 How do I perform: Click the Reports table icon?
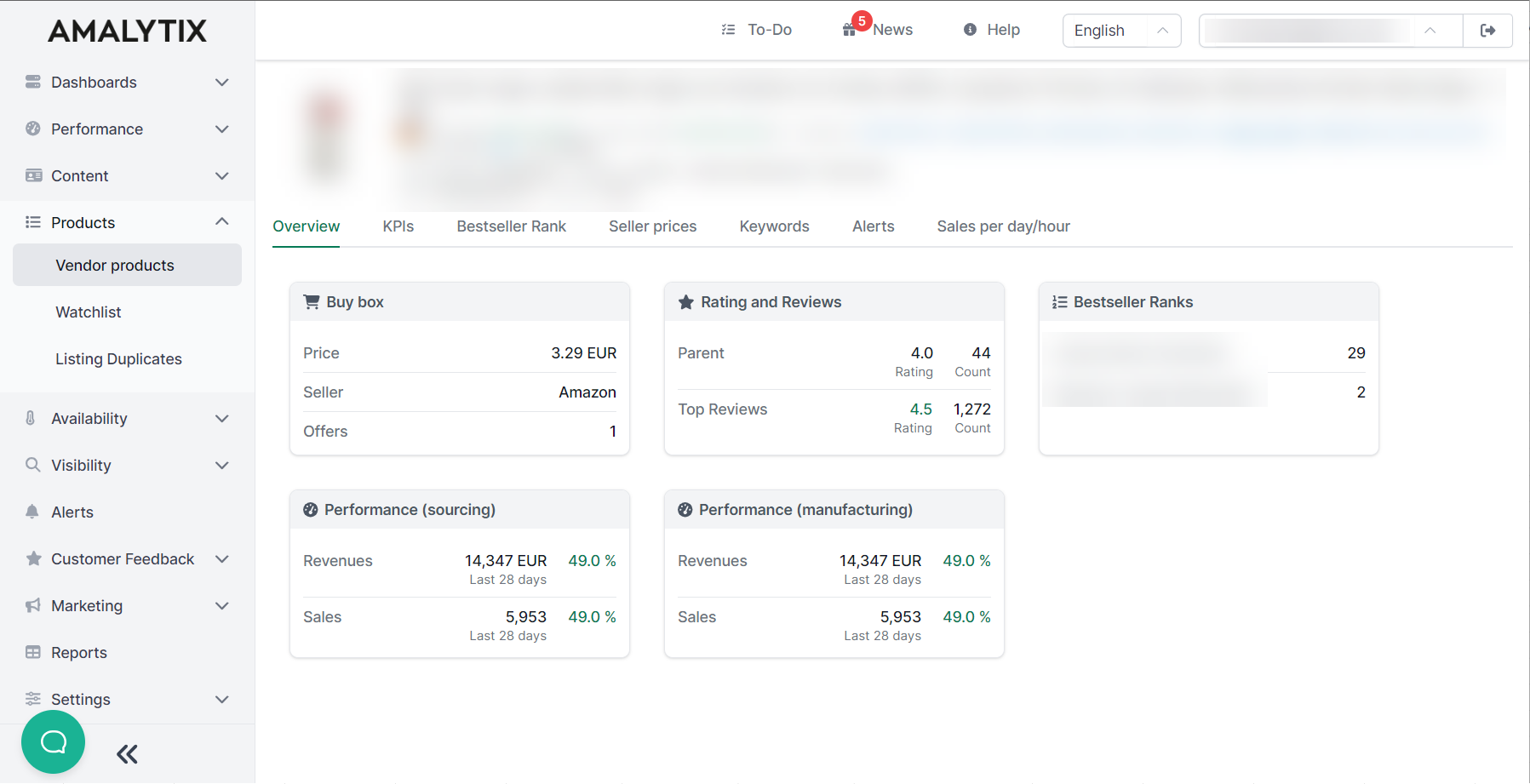pos(33,652)
